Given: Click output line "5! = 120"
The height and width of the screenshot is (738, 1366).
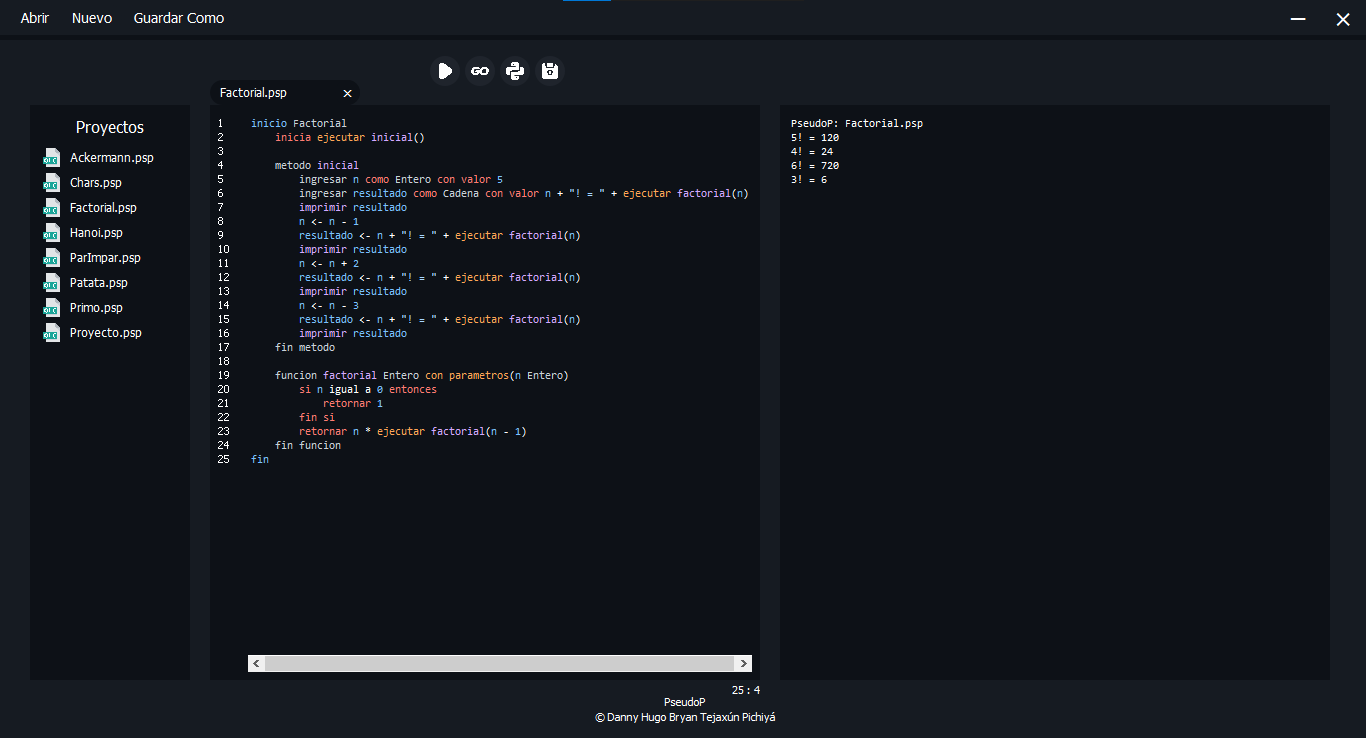Looking at the screenshot, I should 815,137.
